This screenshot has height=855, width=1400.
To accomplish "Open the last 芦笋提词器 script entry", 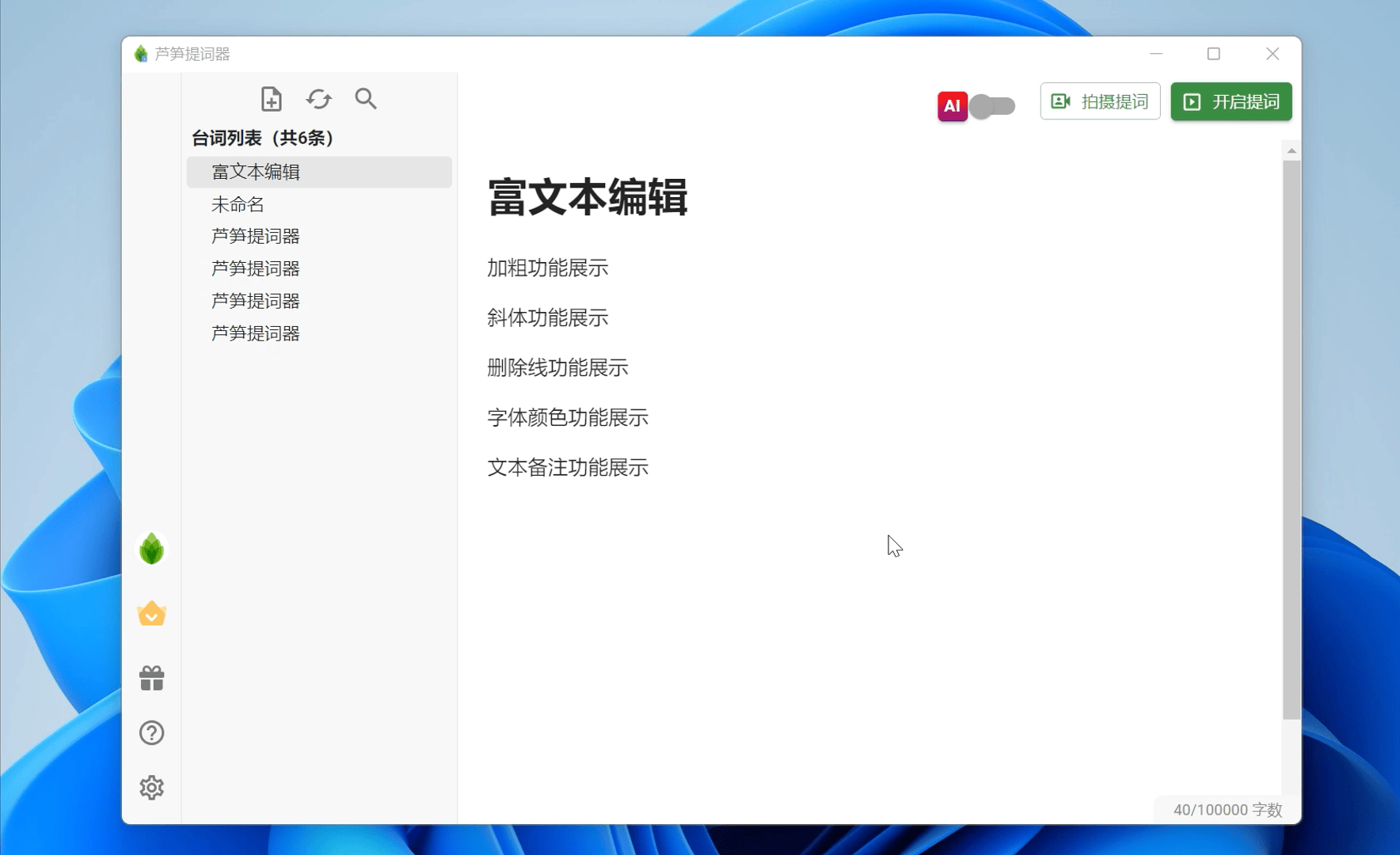I will (254, 333).
